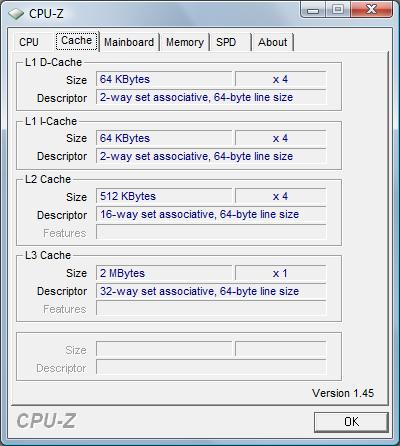Screen dimensions: 400x446
Task: Go to the Memory tab
Action: pos(185,42)
